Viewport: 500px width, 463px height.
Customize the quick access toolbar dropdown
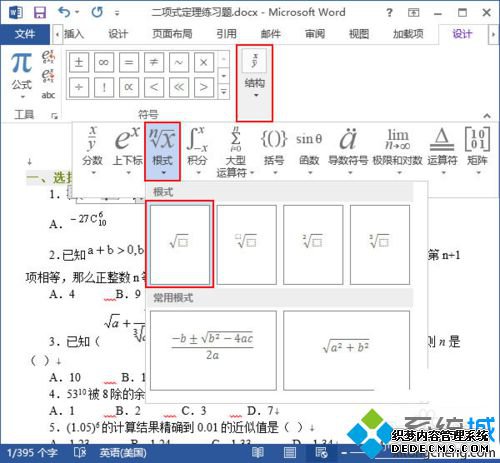117,13
